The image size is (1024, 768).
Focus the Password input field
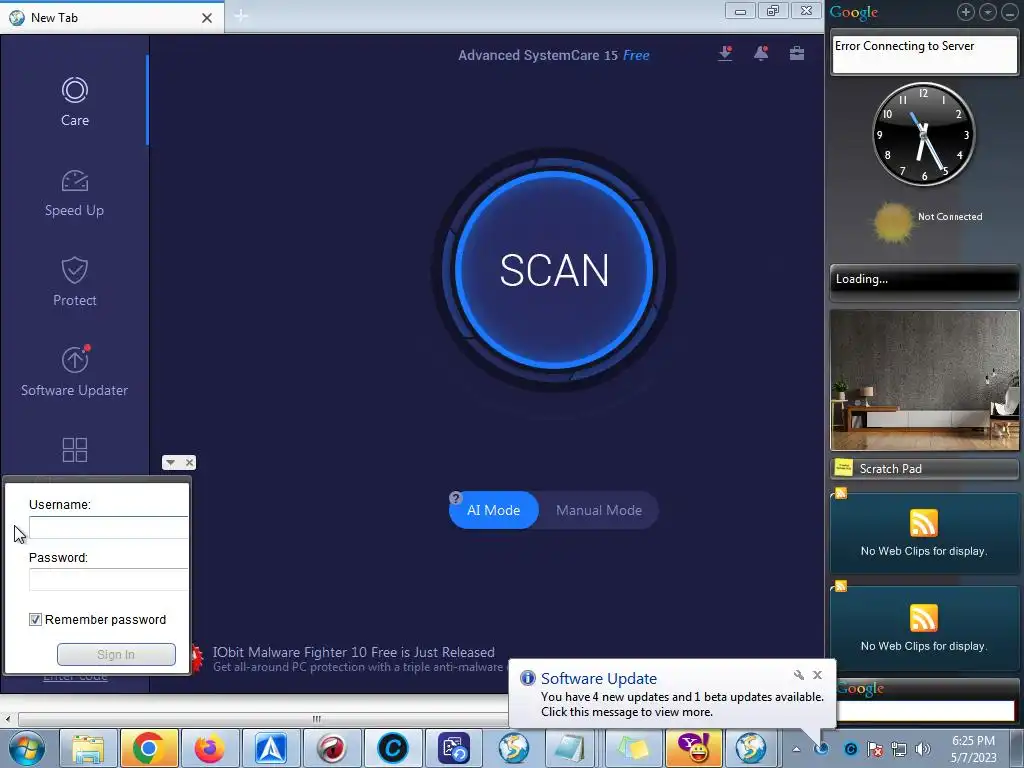click(108, 579)
